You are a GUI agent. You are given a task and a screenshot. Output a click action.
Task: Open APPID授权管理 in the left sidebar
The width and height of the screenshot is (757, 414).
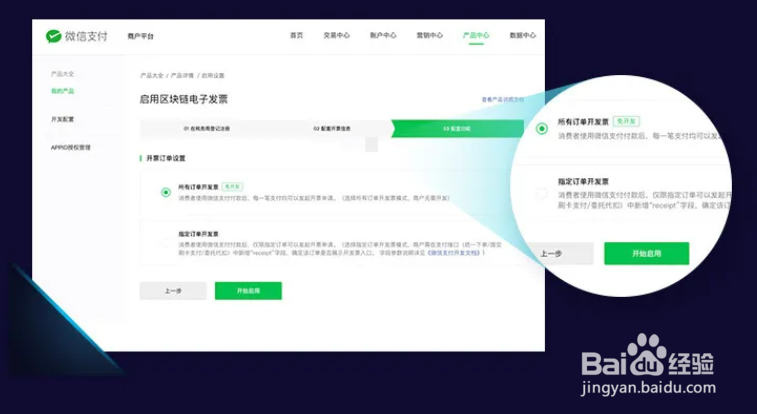(x=70, y=148)
